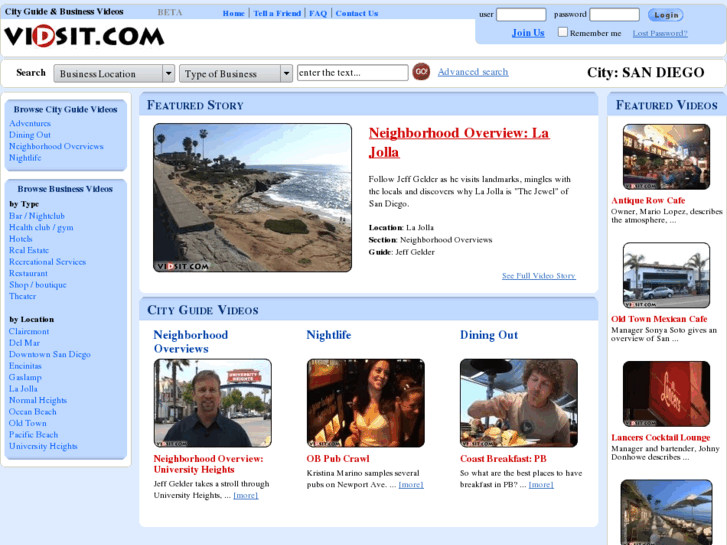Screen dimensions: 727x545
Task: Select Bar / Nightclub business type
Action: pos(37,216)
